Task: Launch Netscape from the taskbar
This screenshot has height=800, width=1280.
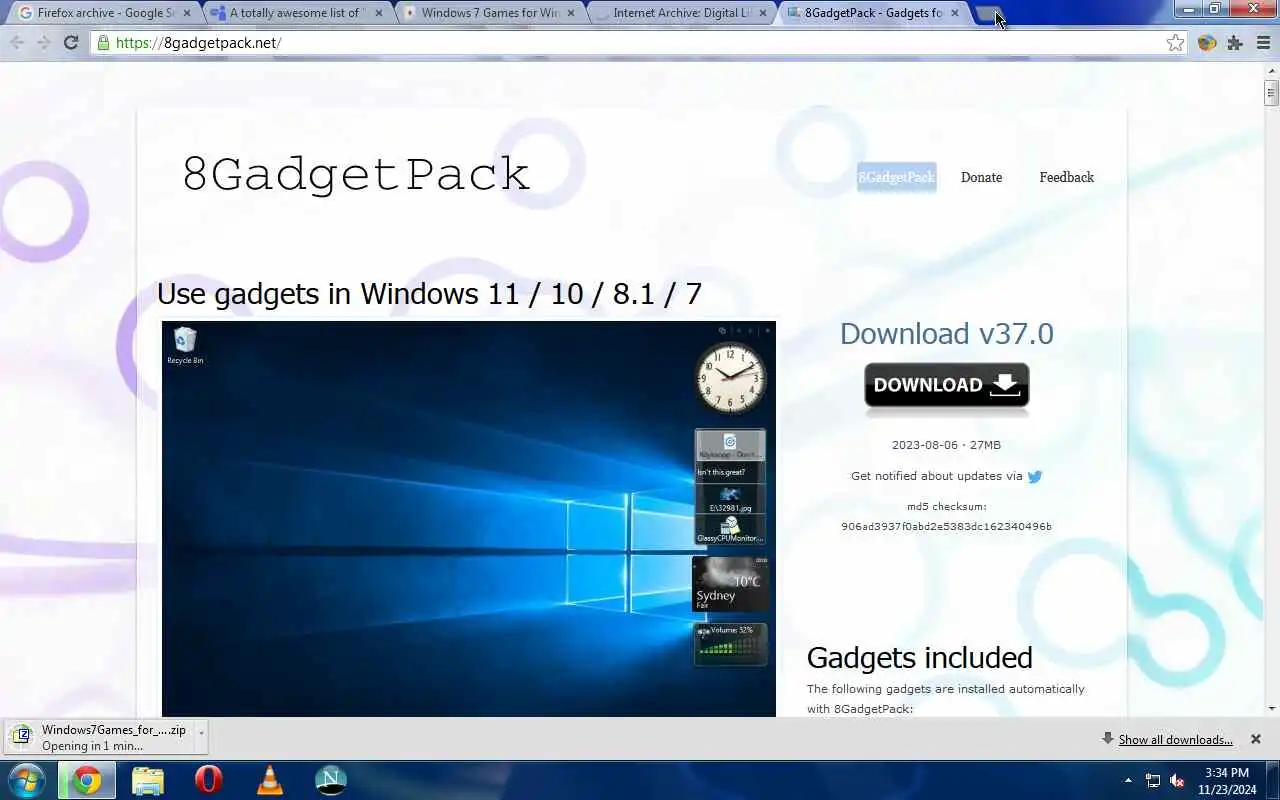Action: (x=331, y=780)
